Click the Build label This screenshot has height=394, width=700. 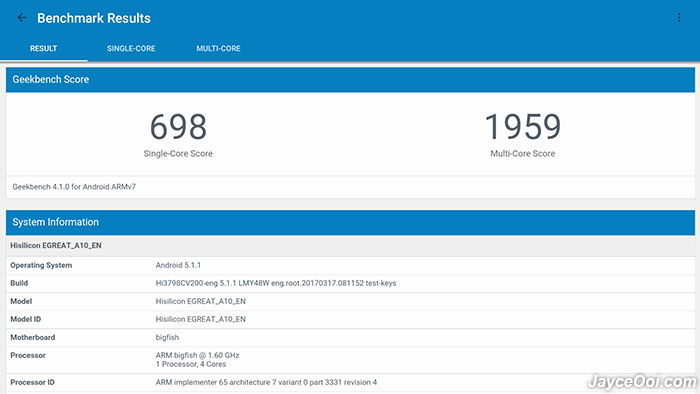tap(19, 283)
